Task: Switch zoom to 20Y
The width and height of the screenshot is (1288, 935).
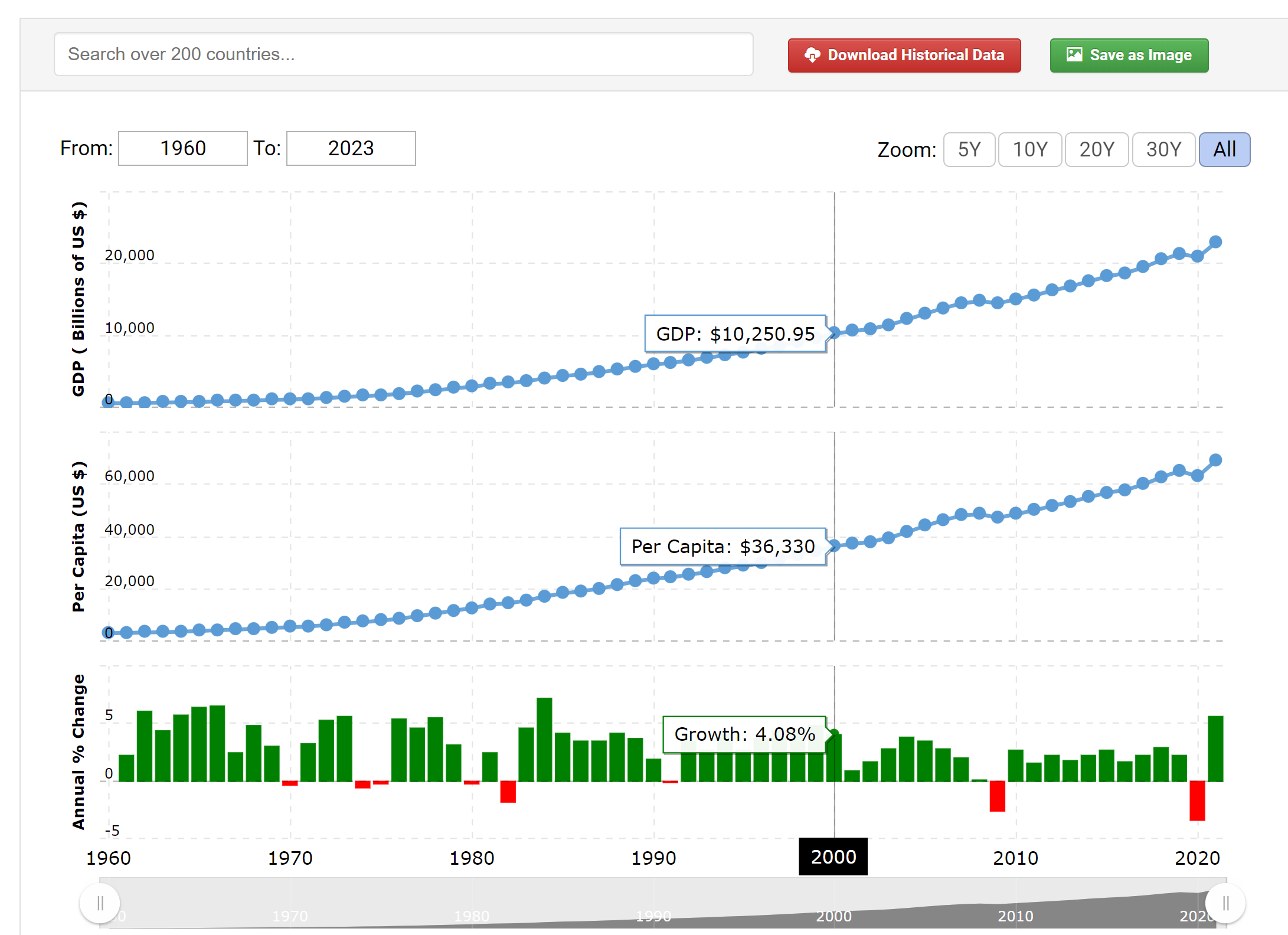Action: pyautogui.click(x=1096, y=149)
